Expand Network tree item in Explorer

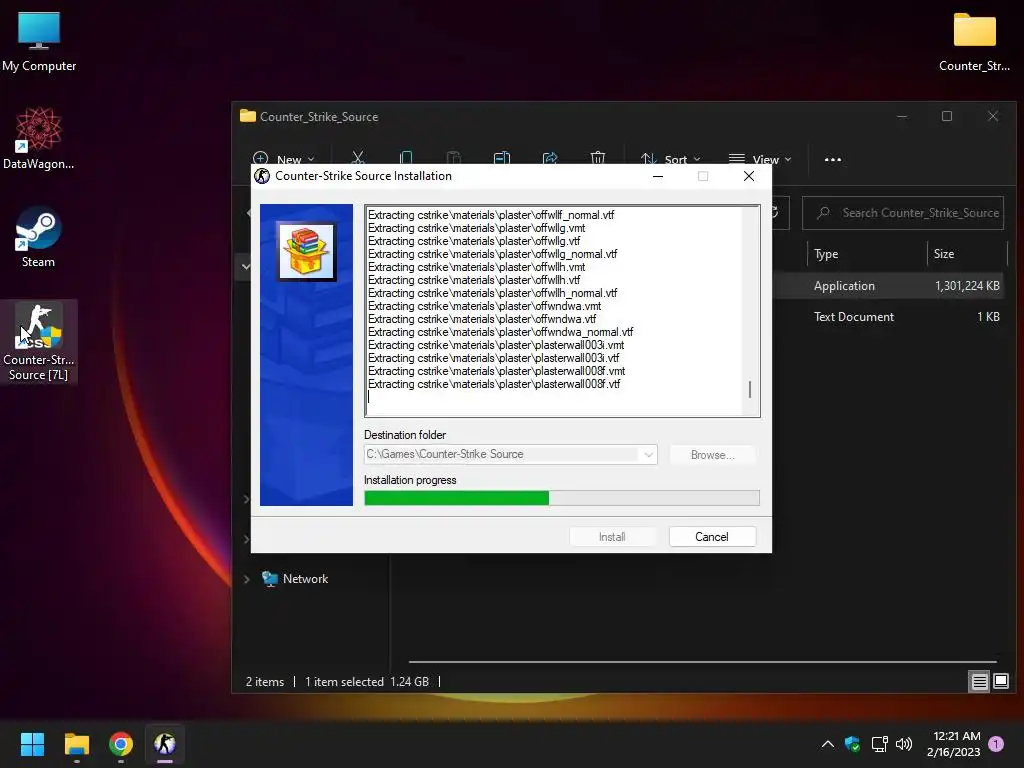(247, 579)
